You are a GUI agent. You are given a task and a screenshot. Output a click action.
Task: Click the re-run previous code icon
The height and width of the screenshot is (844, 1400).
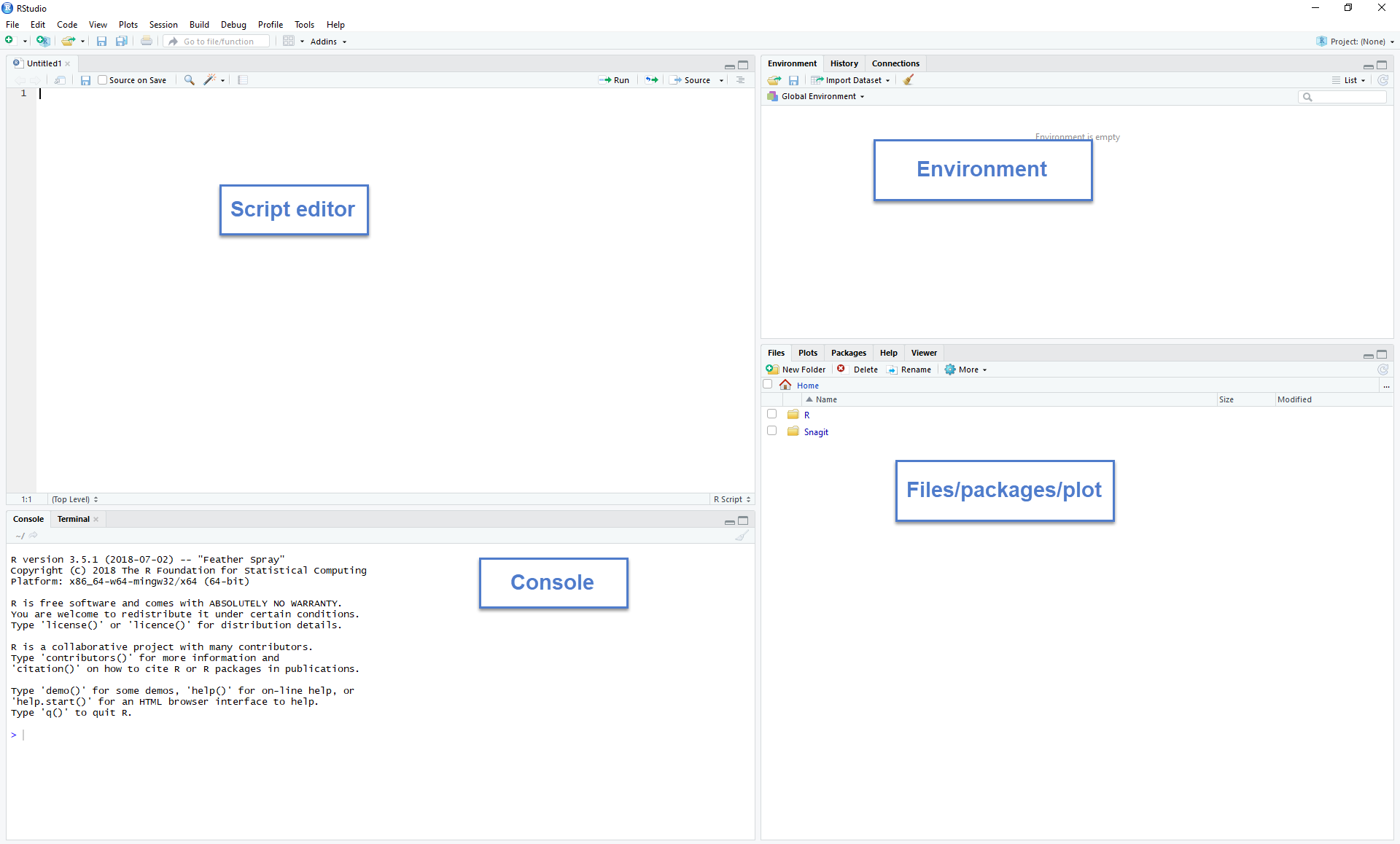(652, 80)
